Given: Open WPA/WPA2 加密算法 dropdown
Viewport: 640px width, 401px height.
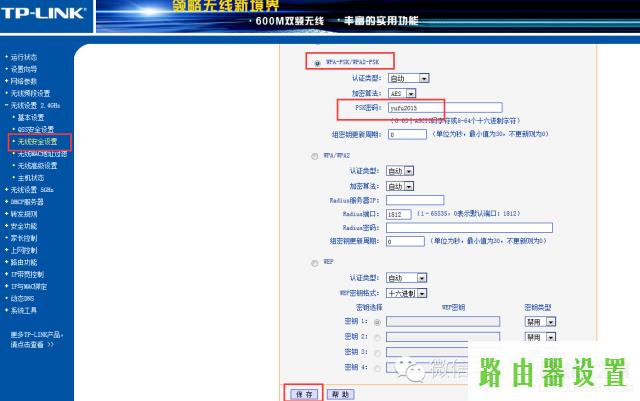Looking at the screenshot, I should [400, 186].
